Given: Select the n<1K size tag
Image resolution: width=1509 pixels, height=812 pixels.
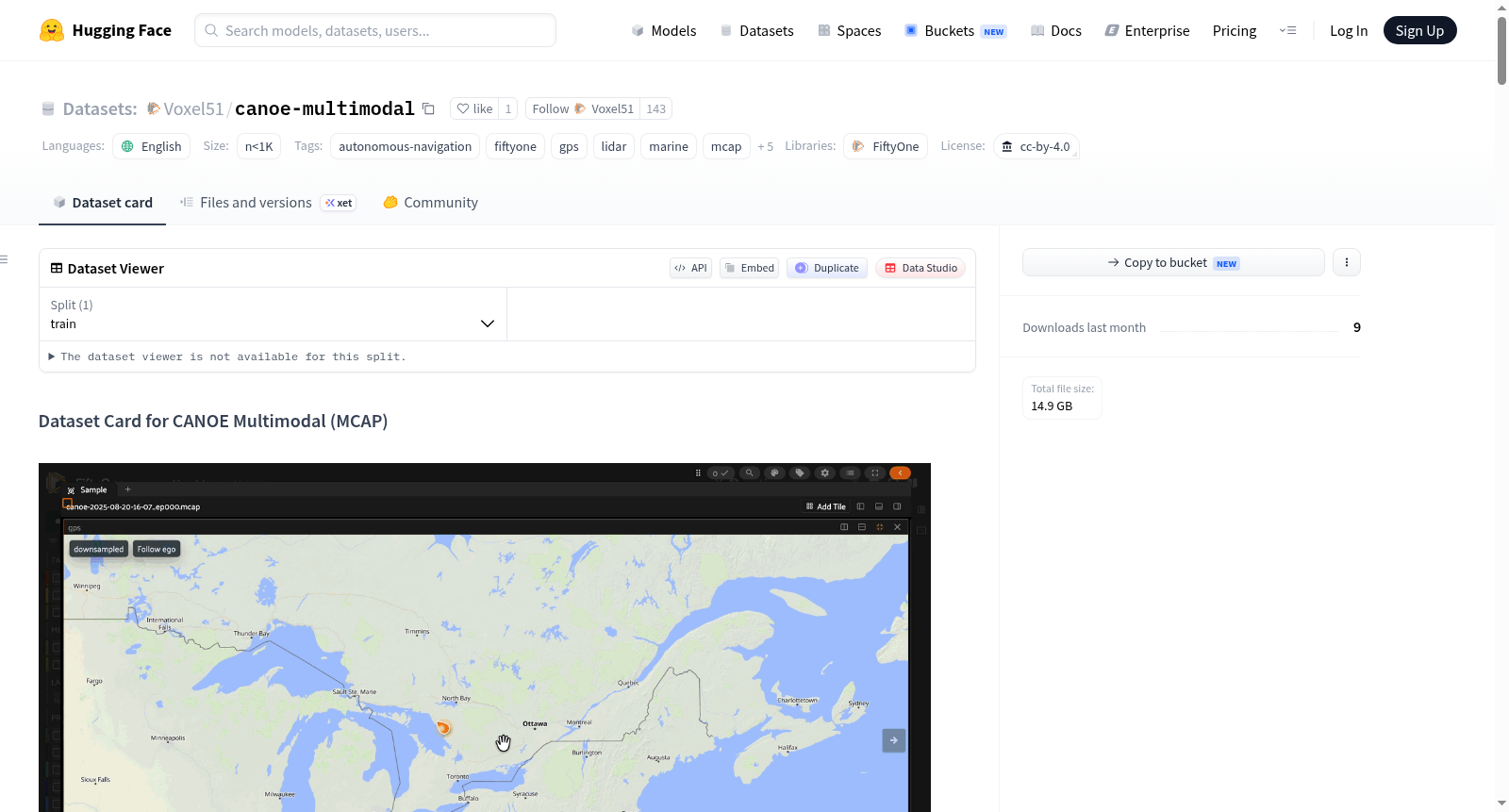Looking at the screenshot, I should click(258, 146).
